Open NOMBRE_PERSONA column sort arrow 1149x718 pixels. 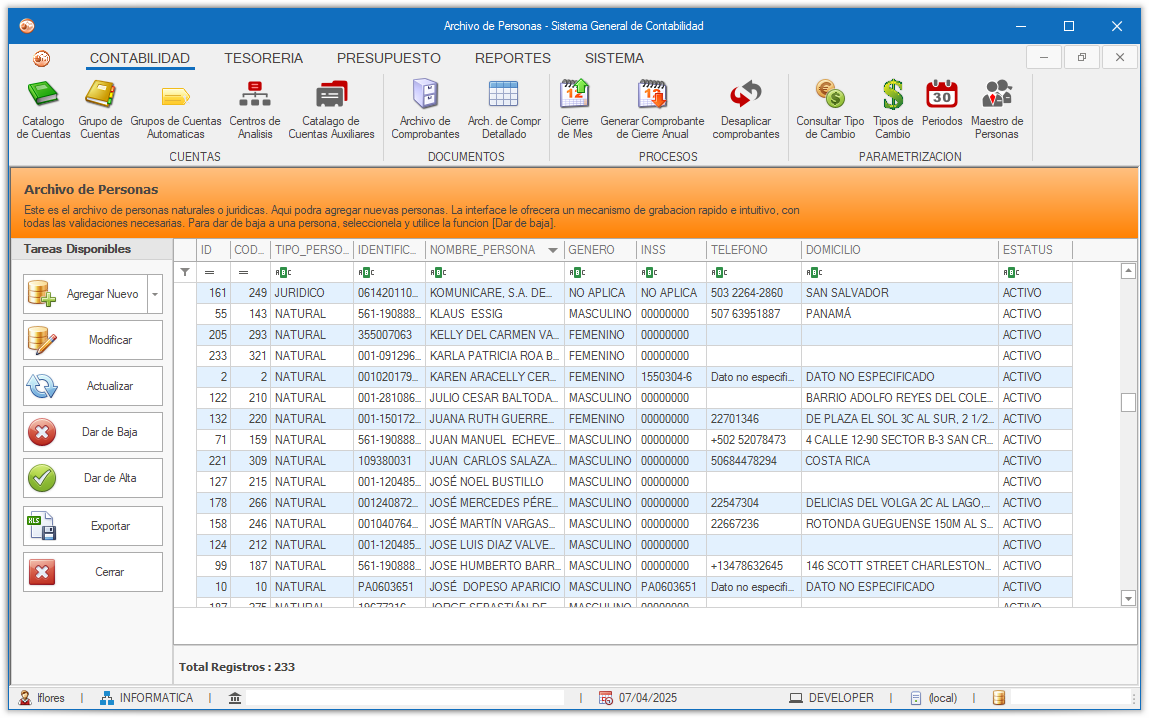(x=553, y=251)
